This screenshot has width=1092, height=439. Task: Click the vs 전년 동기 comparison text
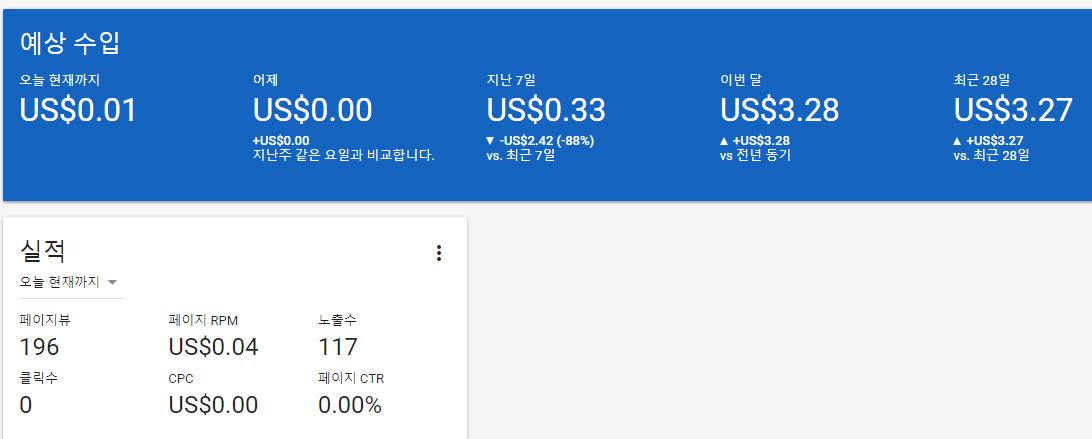[755, 155]
